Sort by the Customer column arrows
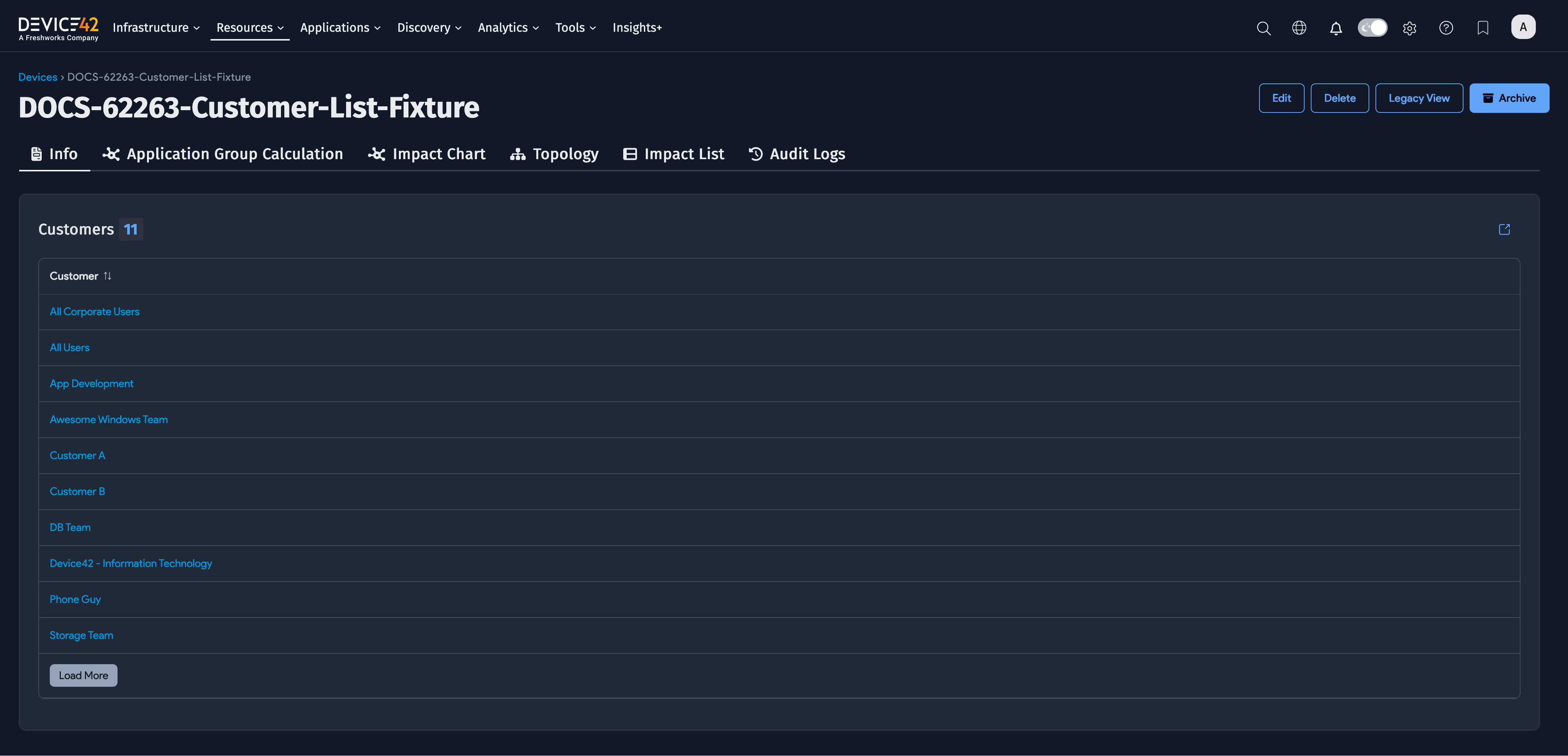The image size is (1568, 756). [x=108, y=276]
